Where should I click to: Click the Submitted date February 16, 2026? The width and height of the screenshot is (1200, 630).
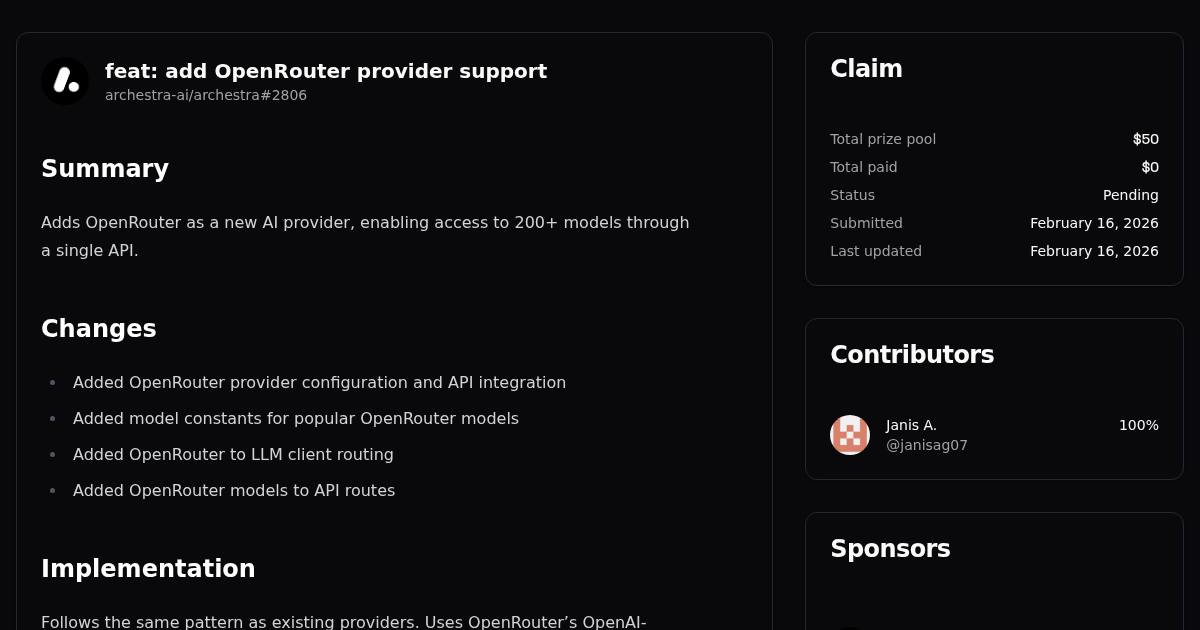(1094, 223)
